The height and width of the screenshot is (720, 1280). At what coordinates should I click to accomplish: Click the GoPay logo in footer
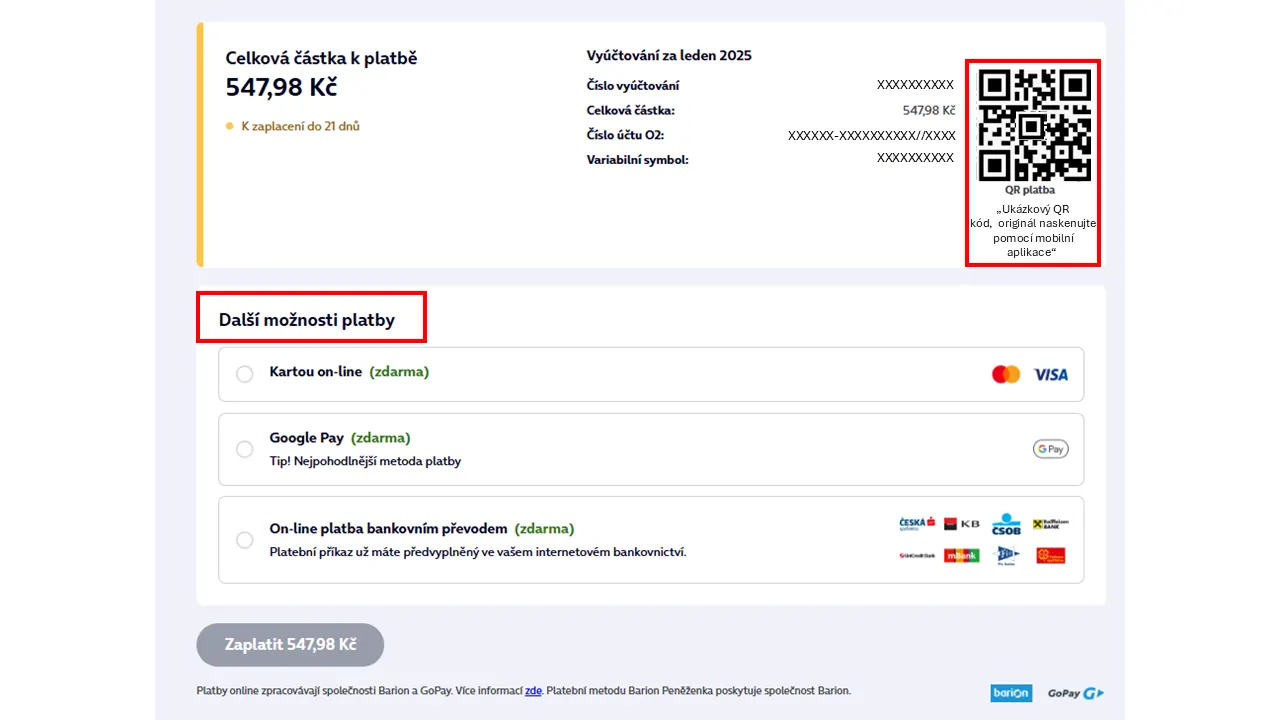click(1075, 693)
